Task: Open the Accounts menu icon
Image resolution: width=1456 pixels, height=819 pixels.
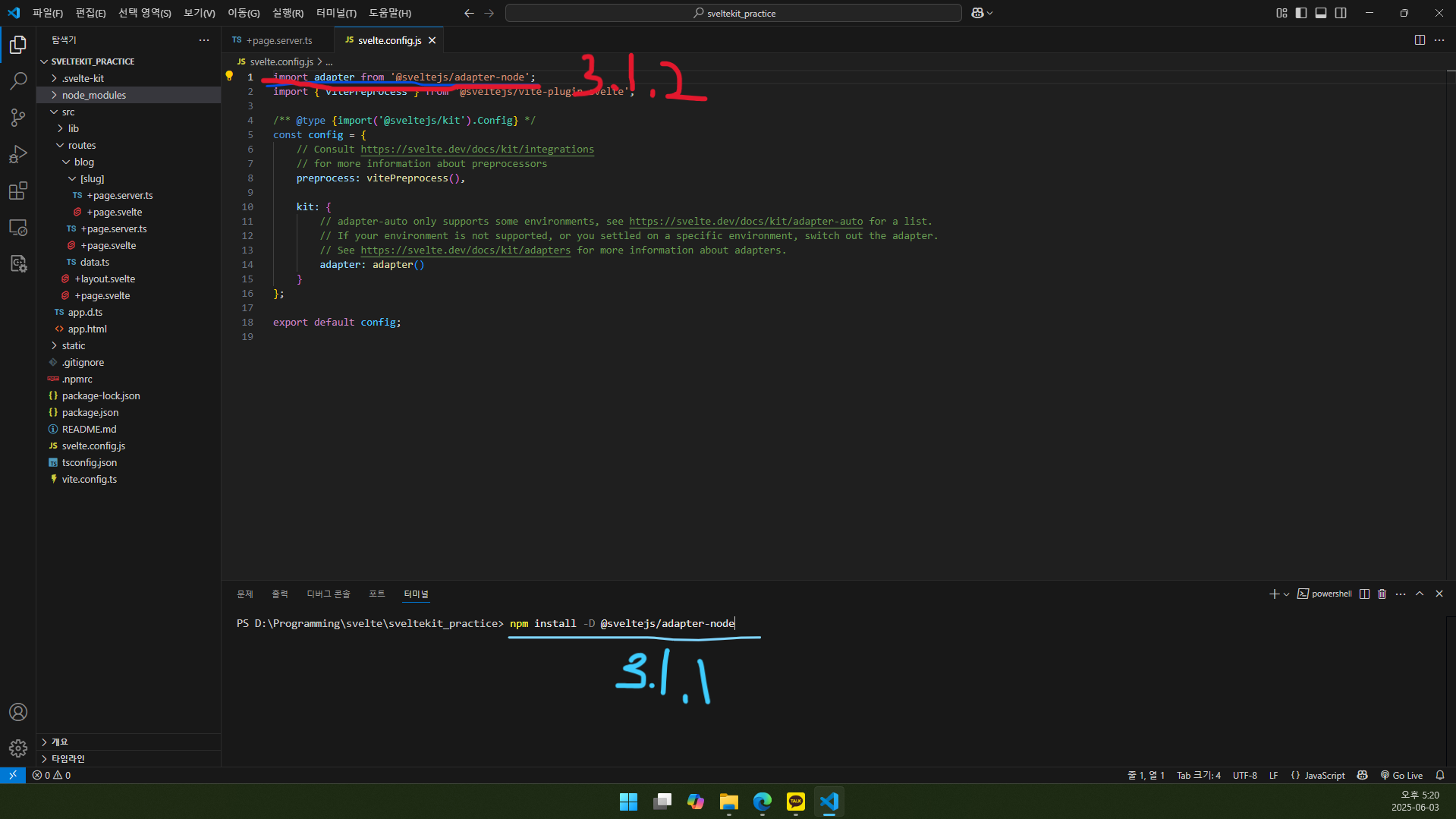Action: (18, 712)
